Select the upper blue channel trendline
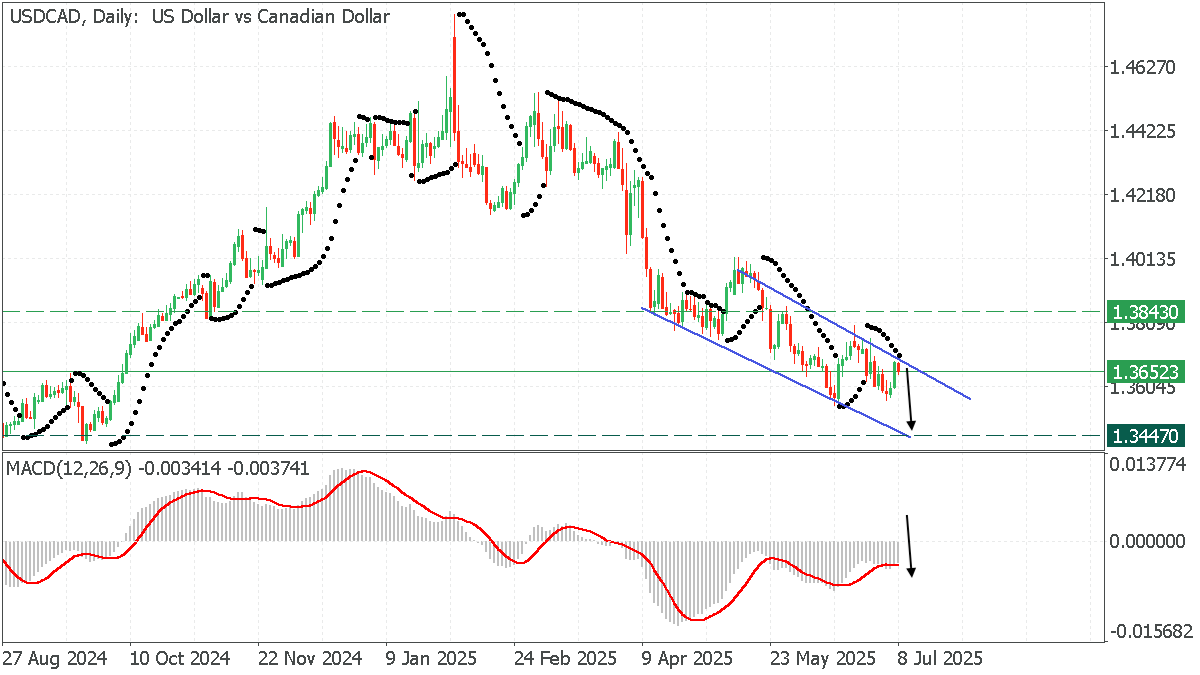 [853, 333]
